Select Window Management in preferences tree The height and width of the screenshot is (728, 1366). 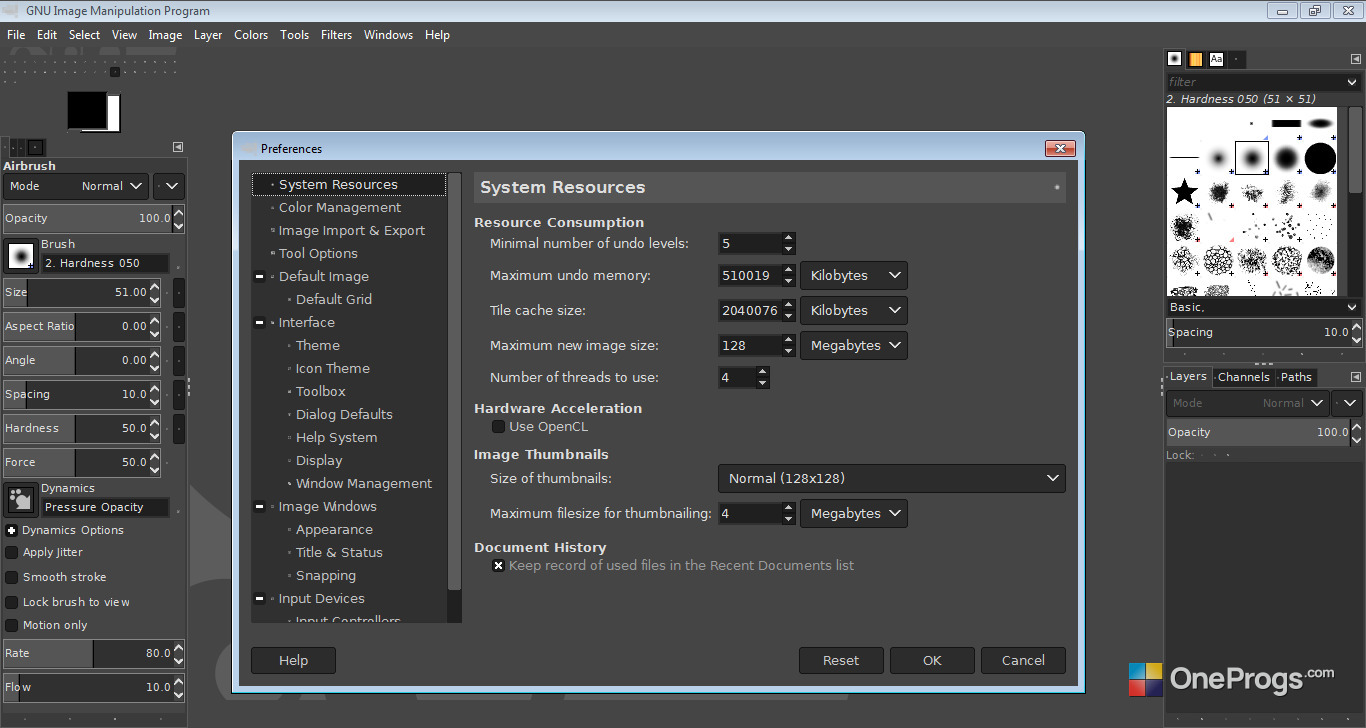[364, 484]
